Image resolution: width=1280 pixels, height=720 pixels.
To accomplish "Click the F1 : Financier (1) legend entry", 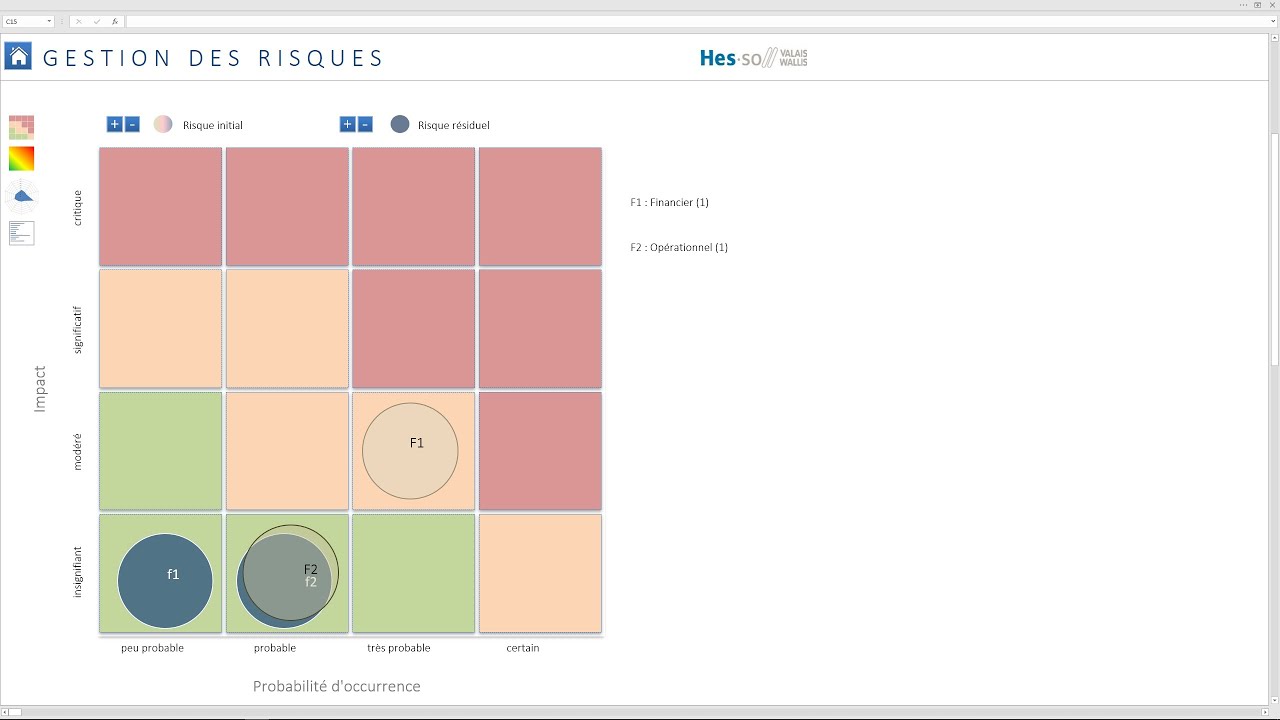I will pos(670,202).
